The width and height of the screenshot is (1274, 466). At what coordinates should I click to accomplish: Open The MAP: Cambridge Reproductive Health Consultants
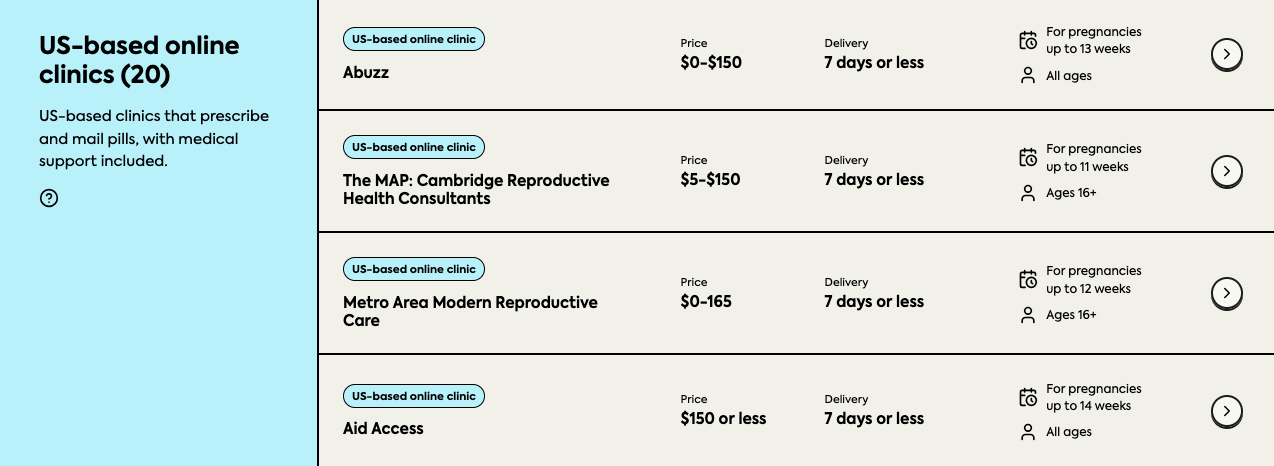pos(476,190)
